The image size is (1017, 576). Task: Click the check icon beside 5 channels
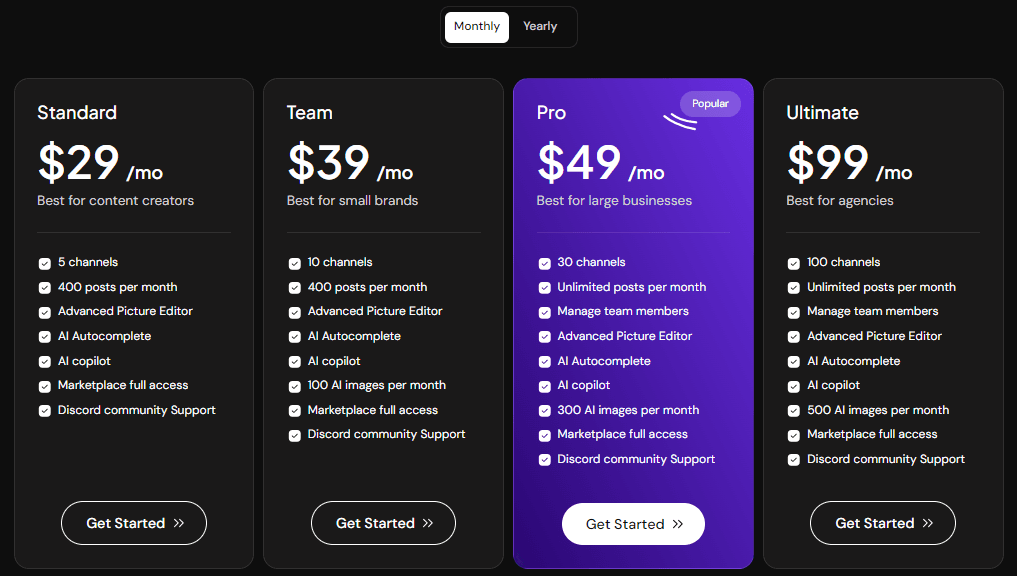(45, 263)
